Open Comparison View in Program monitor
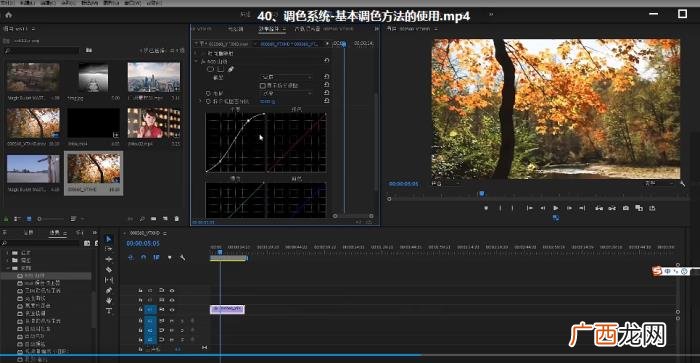Viewport: 700px width, 363px height. click(639, 208)
